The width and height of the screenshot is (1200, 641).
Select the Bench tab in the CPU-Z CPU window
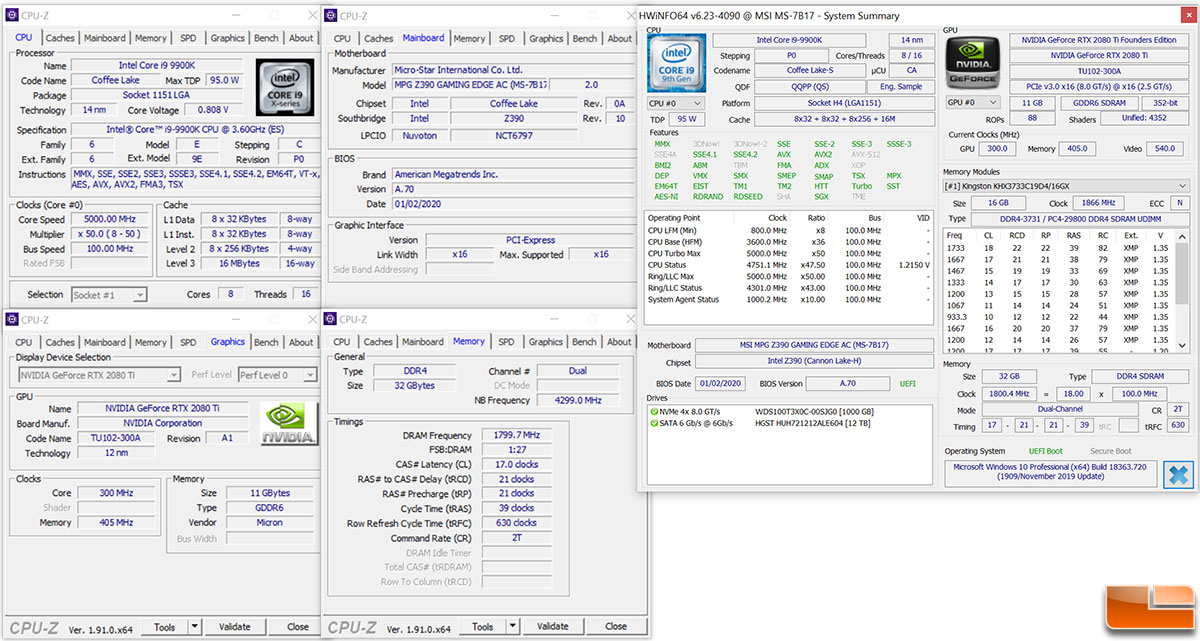pos(266,38)
